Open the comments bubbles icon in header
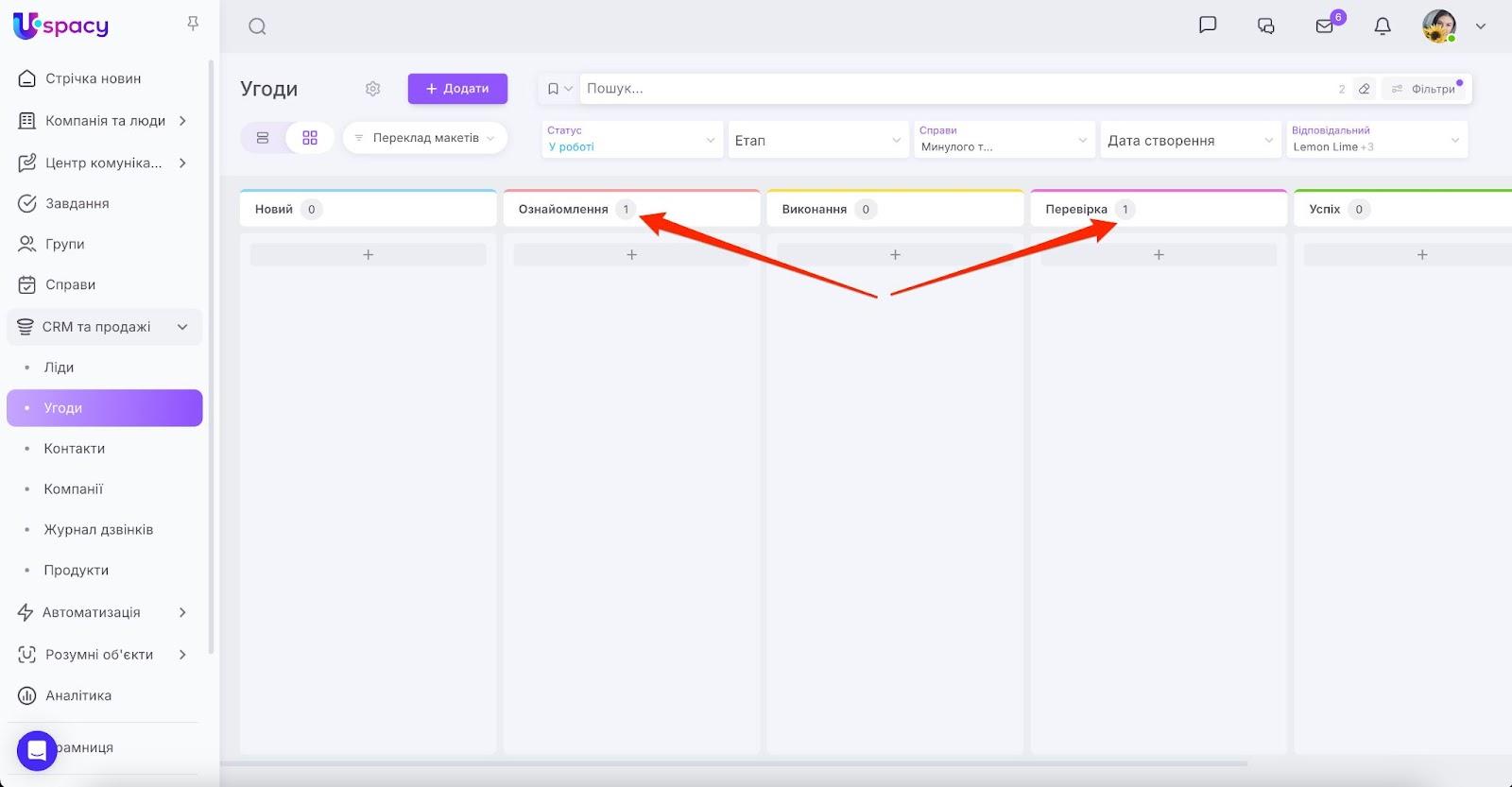 coord(1266,26)
